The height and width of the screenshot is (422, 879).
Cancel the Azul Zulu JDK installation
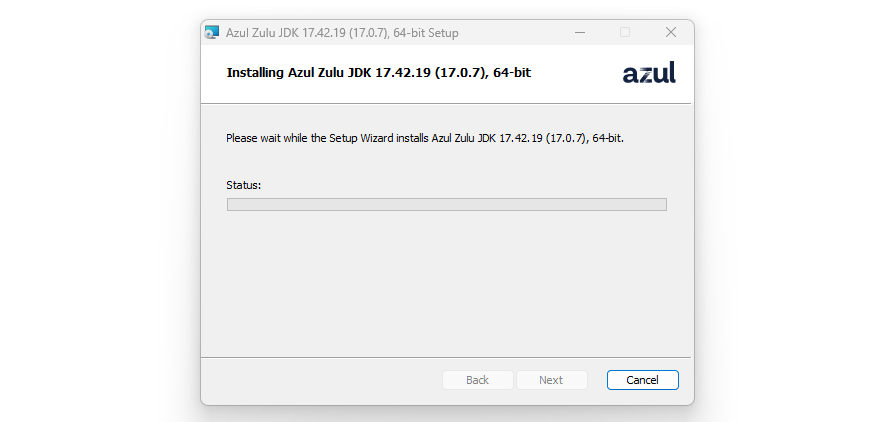642,380
